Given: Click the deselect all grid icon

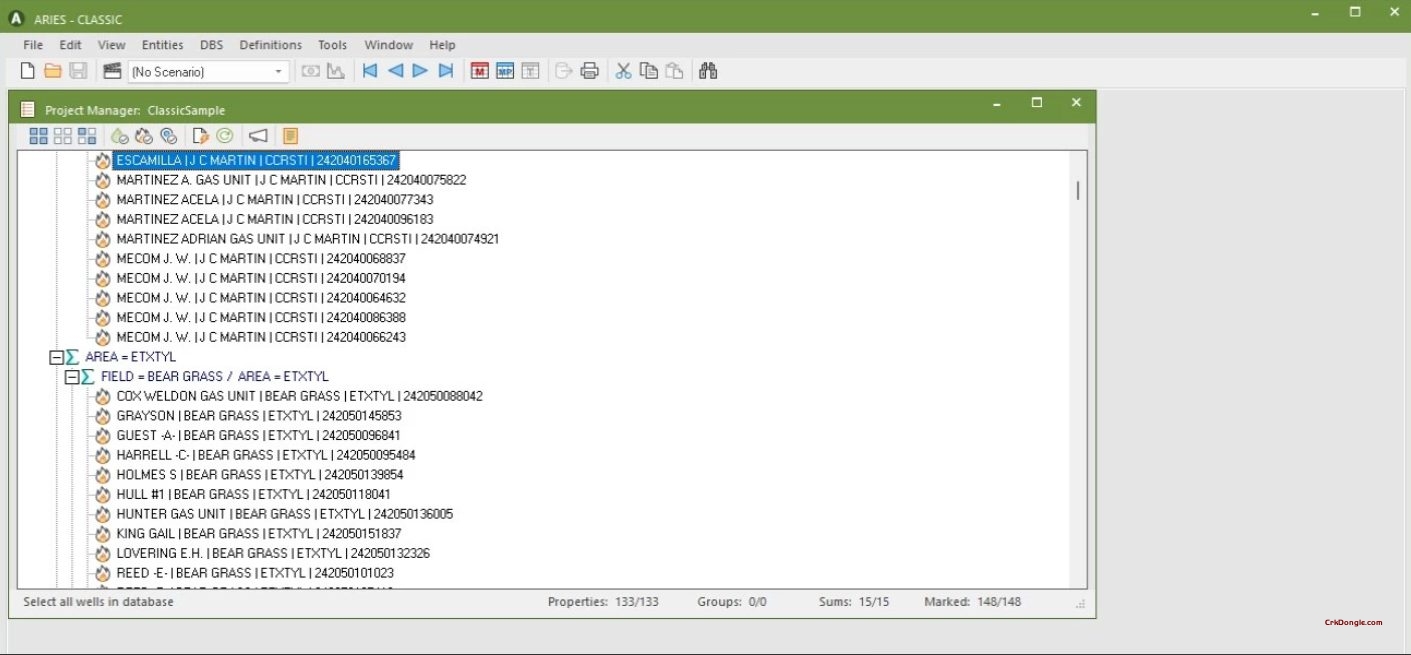Looking at the screenshot, I should (x=63, y=136).
